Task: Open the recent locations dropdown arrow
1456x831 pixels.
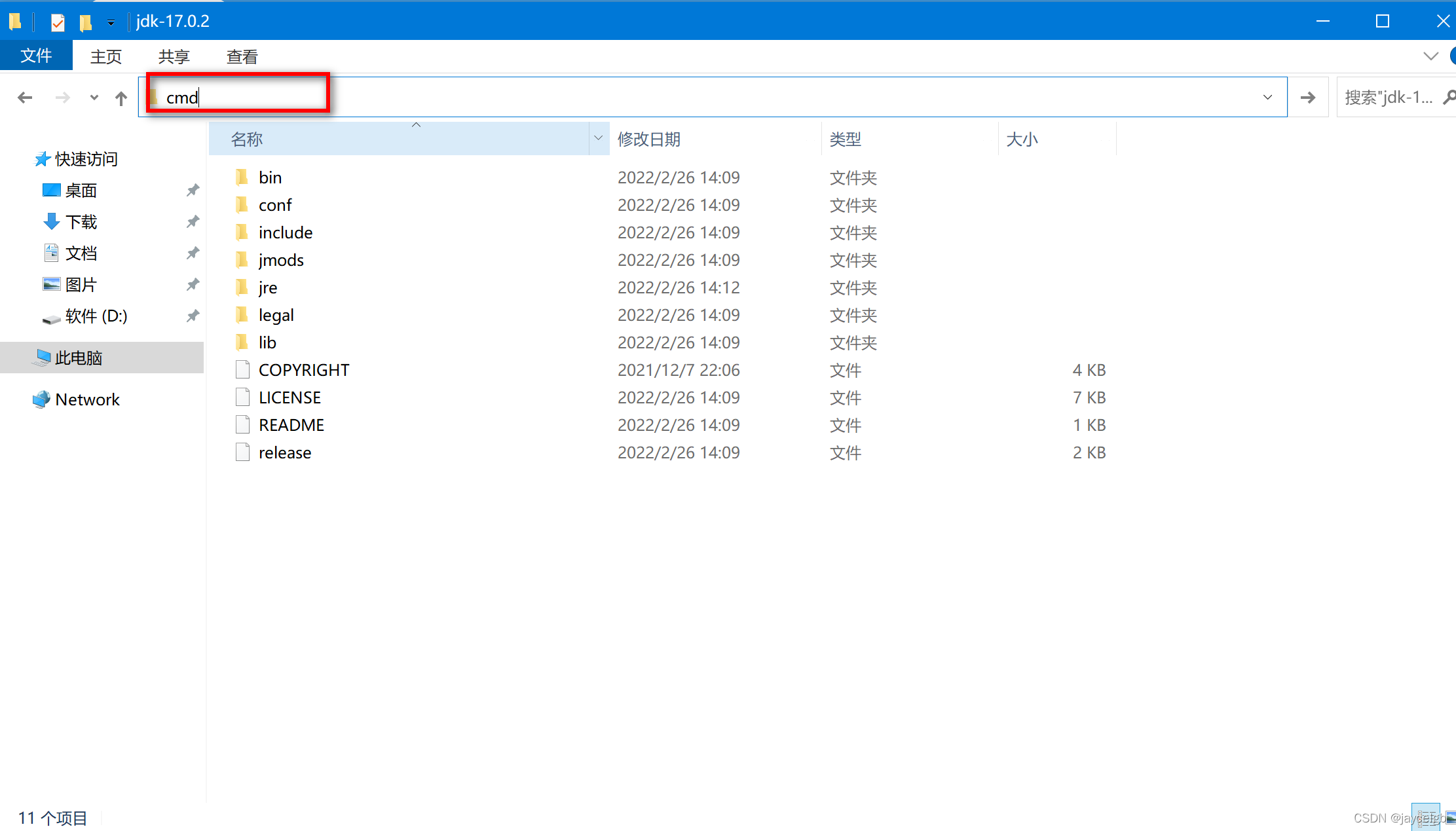Action: pos(94,98)
